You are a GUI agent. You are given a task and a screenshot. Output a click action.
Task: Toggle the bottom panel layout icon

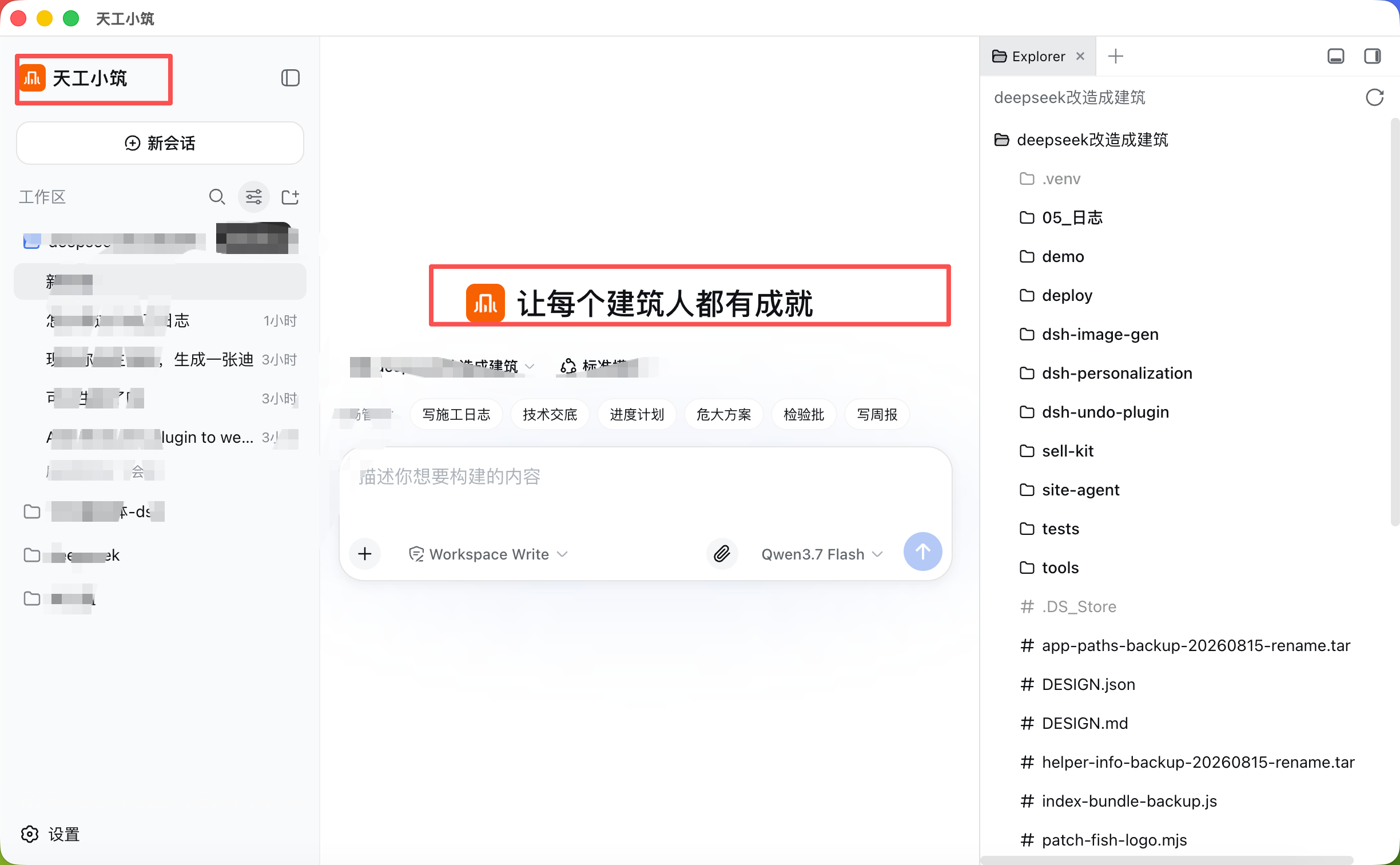pos(1336,56)
